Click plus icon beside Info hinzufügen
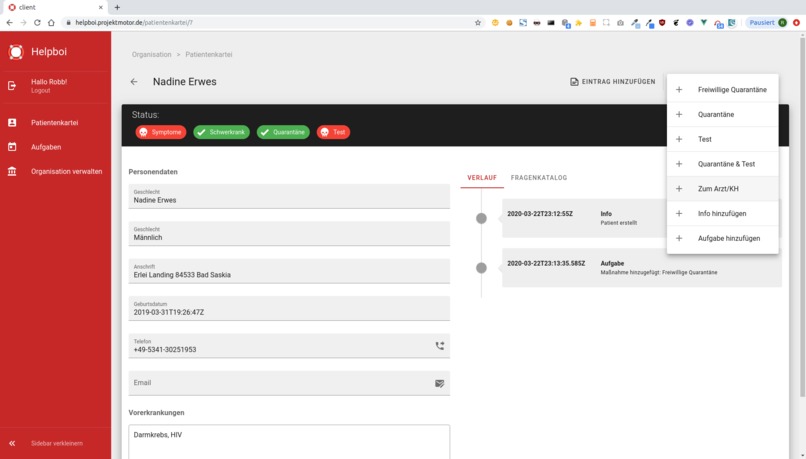Image resolution: width=806 pixels, height=459 pixels. 679,213
